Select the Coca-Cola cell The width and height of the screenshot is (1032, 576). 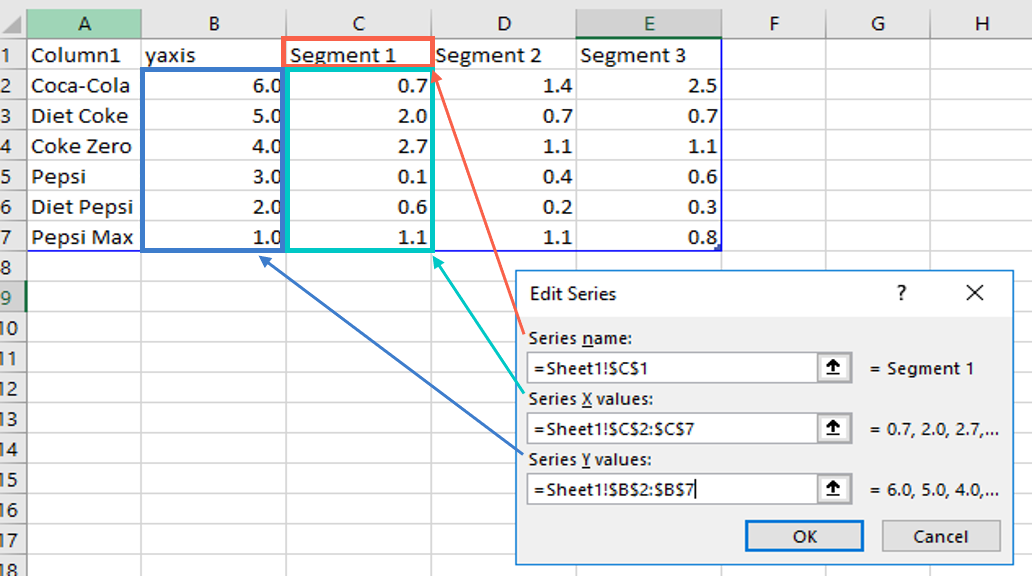(x=84, y=86)
